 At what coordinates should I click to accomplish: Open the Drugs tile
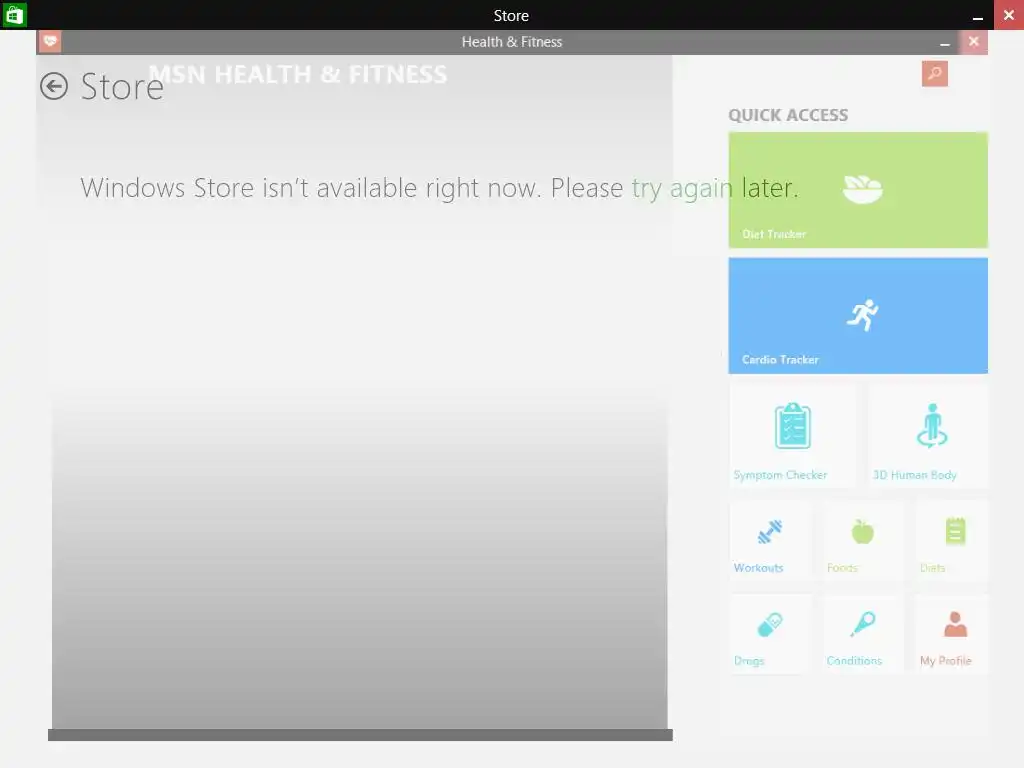(771, 633)
